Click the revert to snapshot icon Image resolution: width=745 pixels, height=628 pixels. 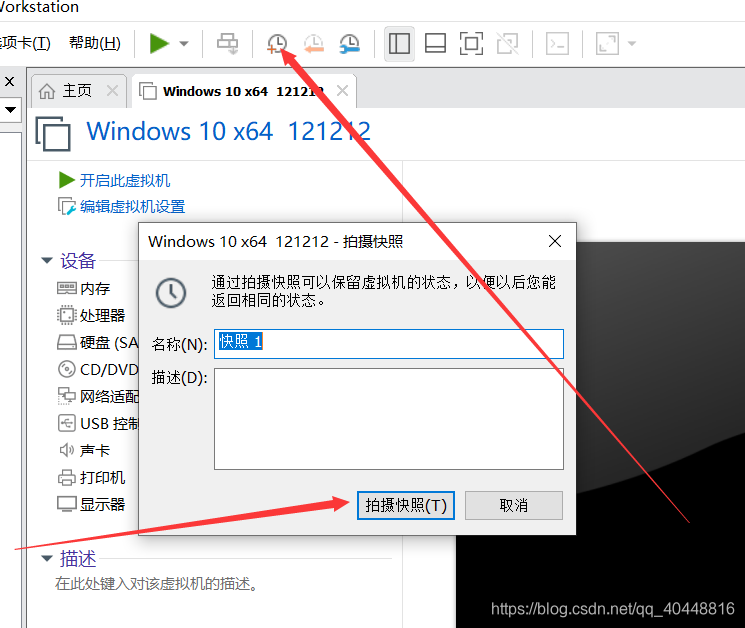coord(314,44)
